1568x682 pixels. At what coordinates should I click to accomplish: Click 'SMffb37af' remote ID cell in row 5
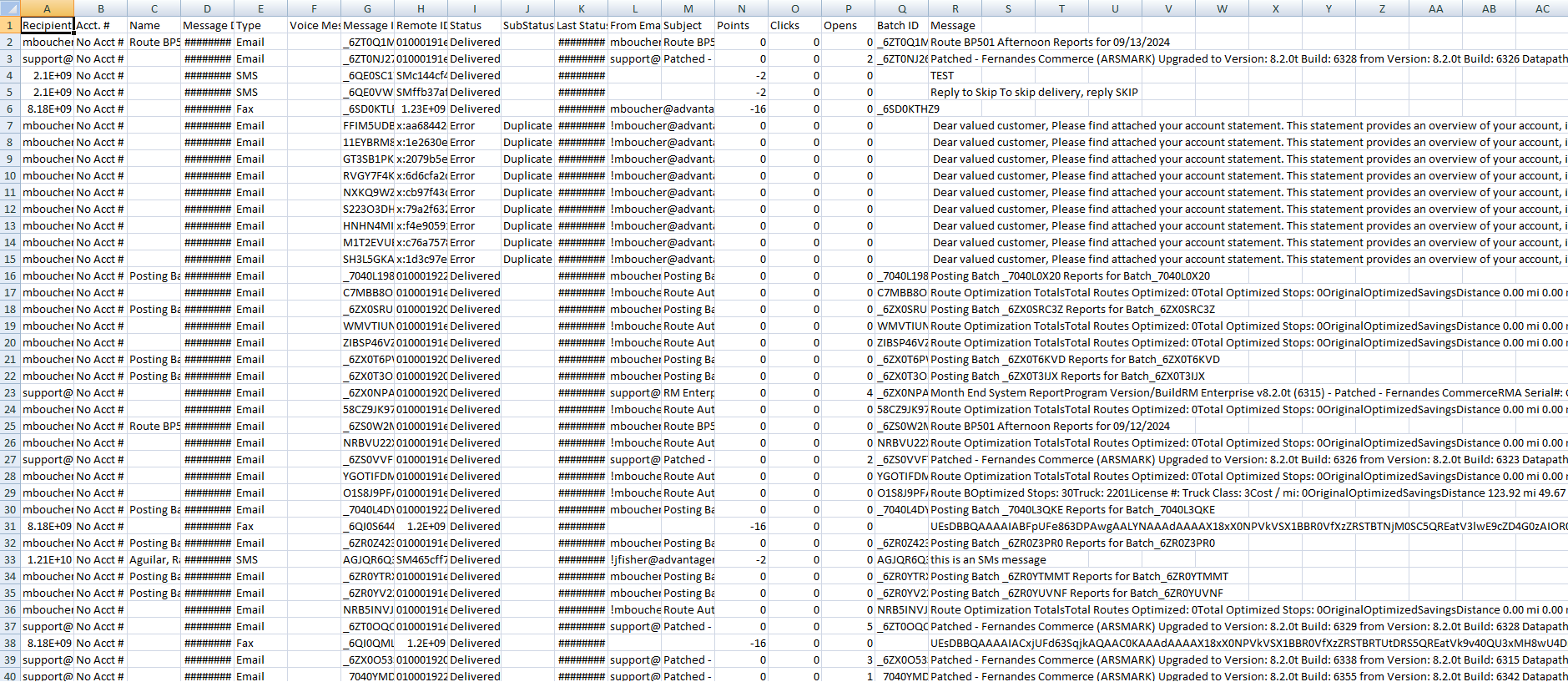click(421, 92)
